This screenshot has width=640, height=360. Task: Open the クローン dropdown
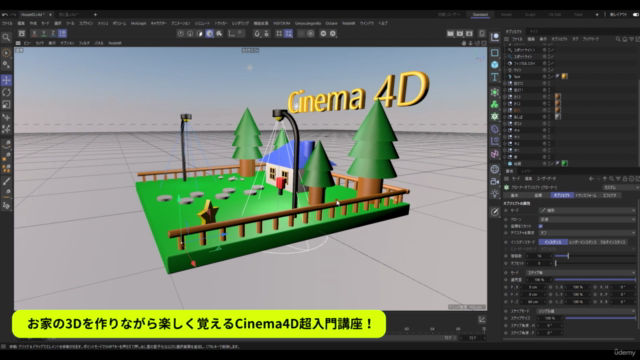pos(587,219)
